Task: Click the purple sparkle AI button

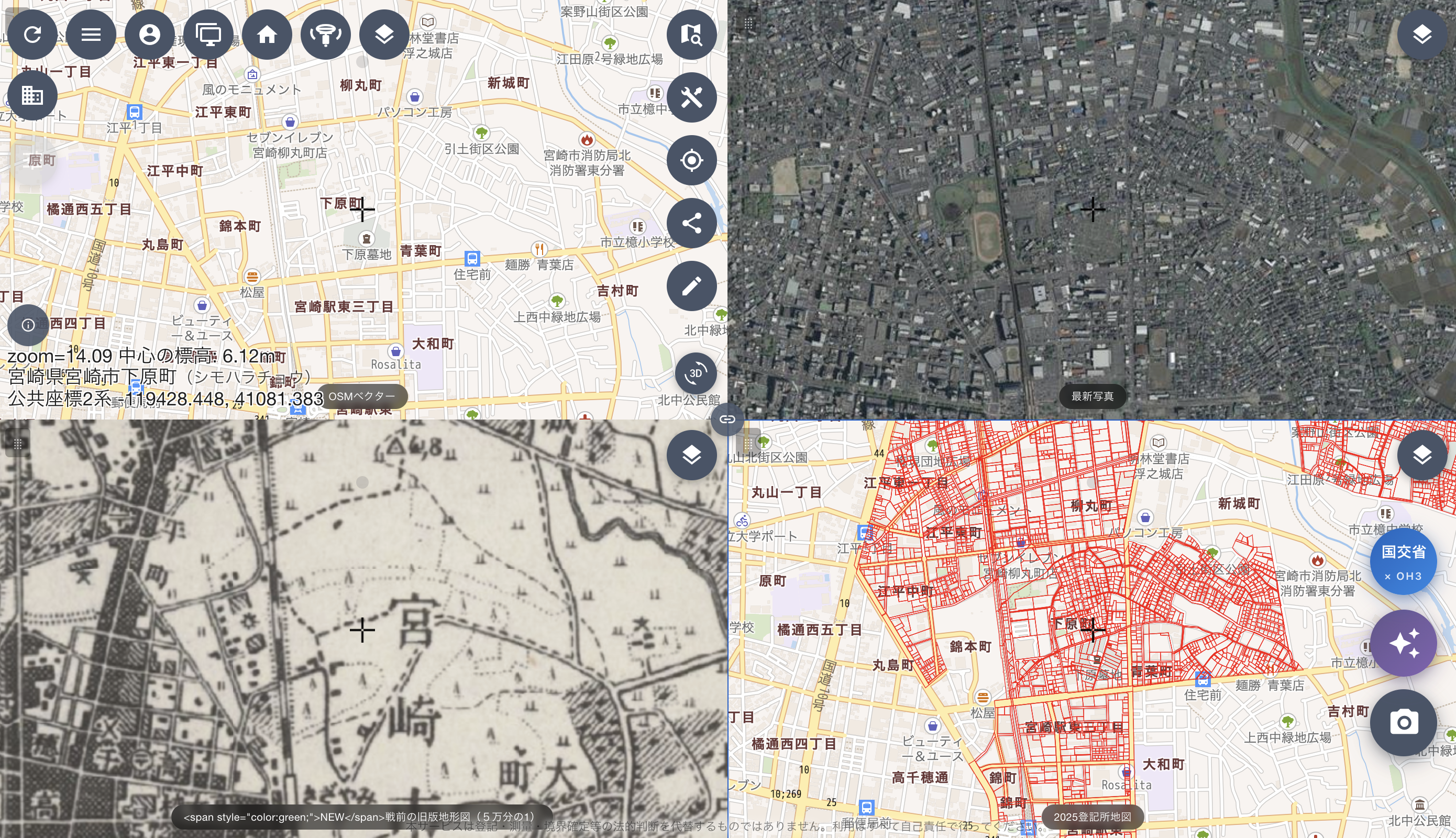Action: [x=1404, y=643]
